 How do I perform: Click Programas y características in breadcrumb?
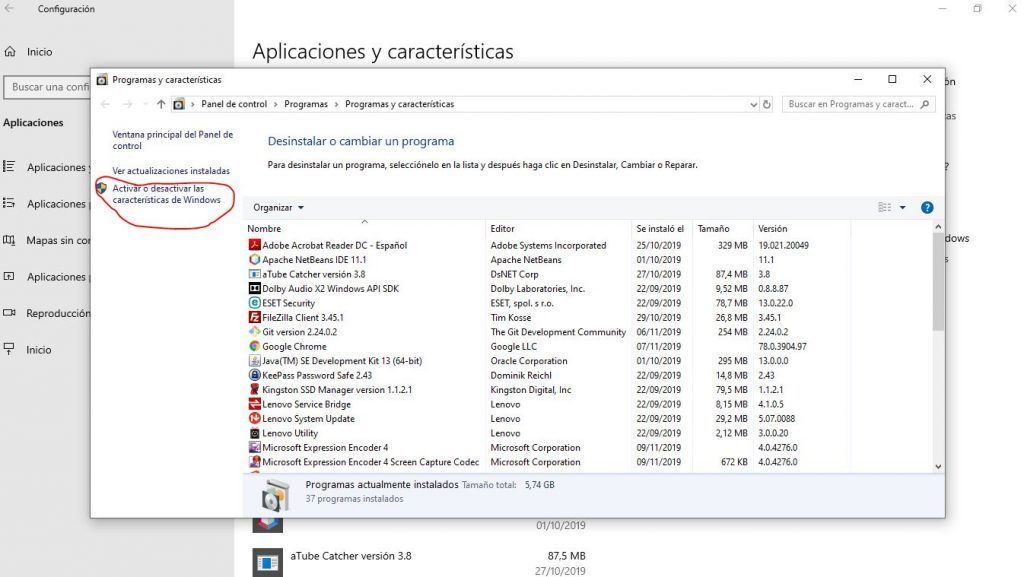[399, 104]
